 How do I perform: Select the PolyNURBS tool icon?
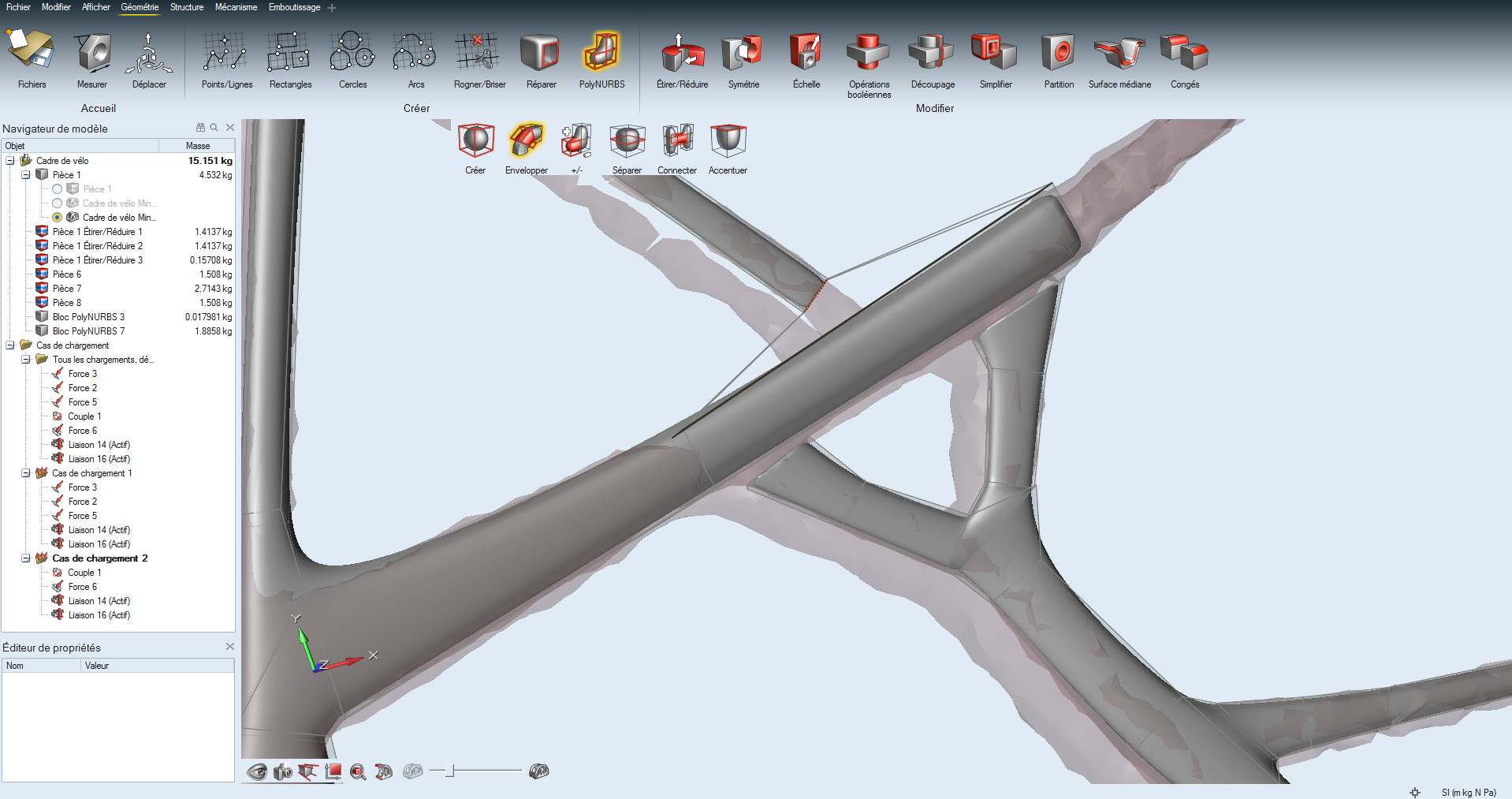[x=601, y=53]
